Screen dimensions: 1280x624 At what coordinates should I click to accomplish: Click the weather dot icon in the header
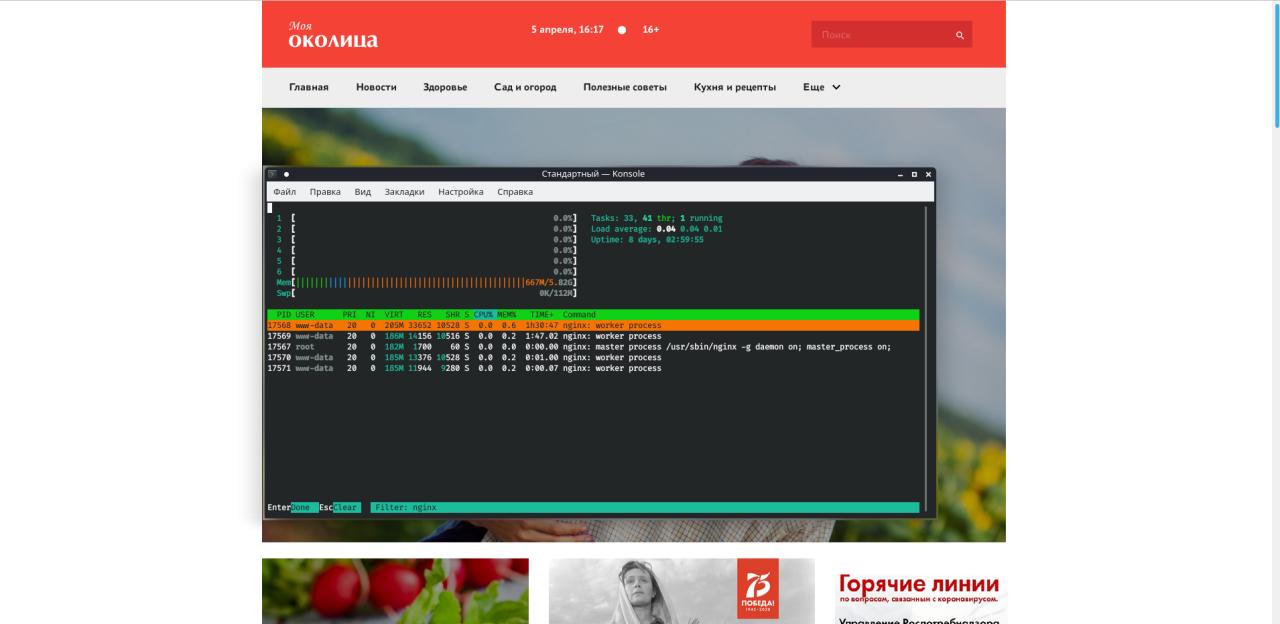(x=622, y=30)
